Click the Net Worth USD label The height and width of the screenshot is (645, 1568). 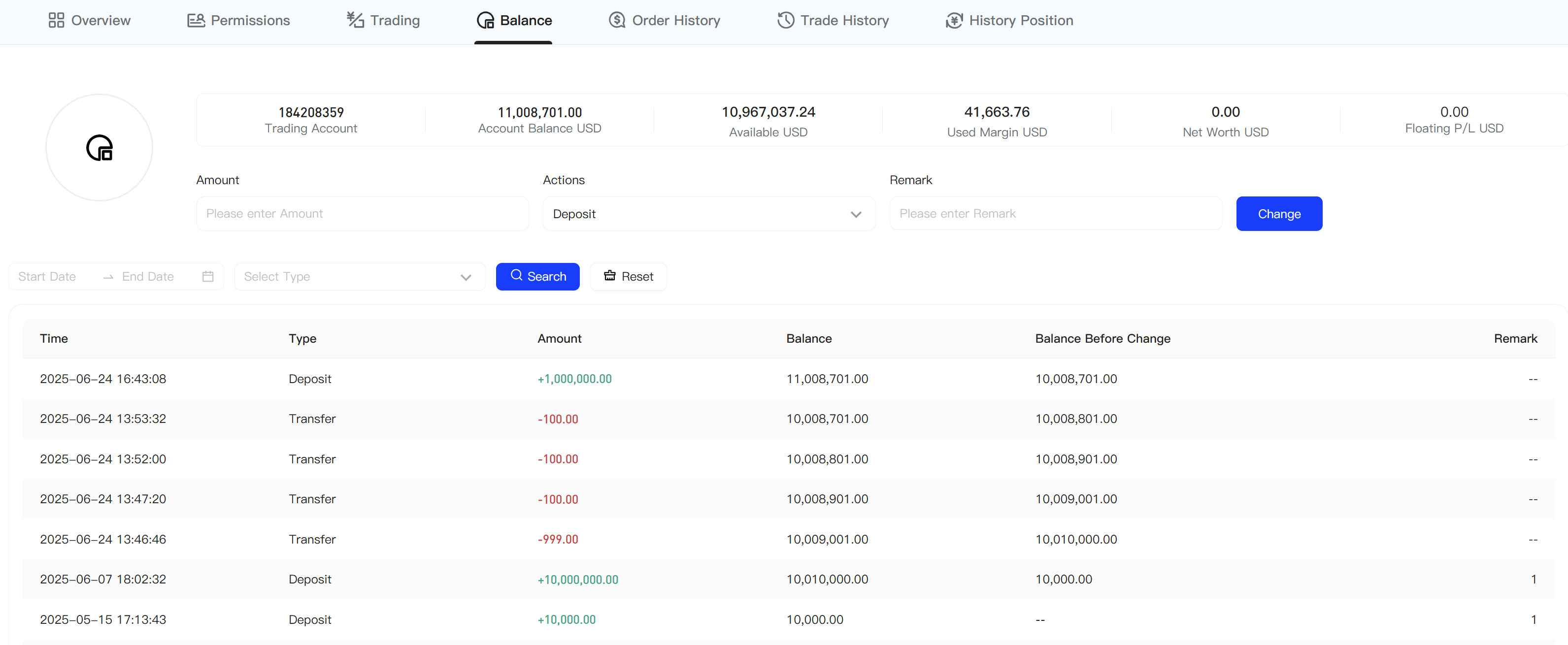[x=1225, y=132]
